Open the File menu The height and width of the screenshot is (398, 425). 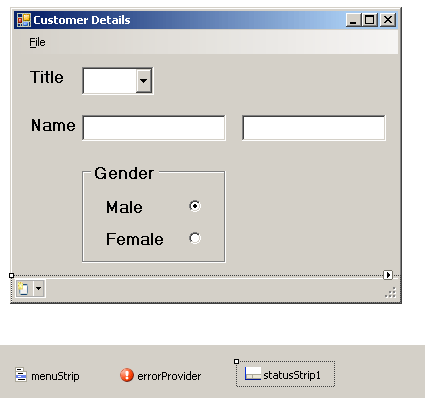[x=37, y=42]
